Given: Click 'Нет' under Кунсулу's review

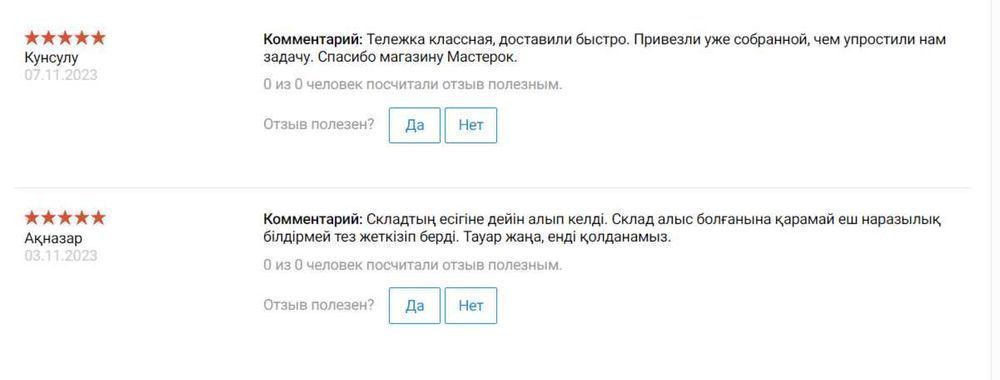Looking at the screenshot, I should (x=471, y=125).
